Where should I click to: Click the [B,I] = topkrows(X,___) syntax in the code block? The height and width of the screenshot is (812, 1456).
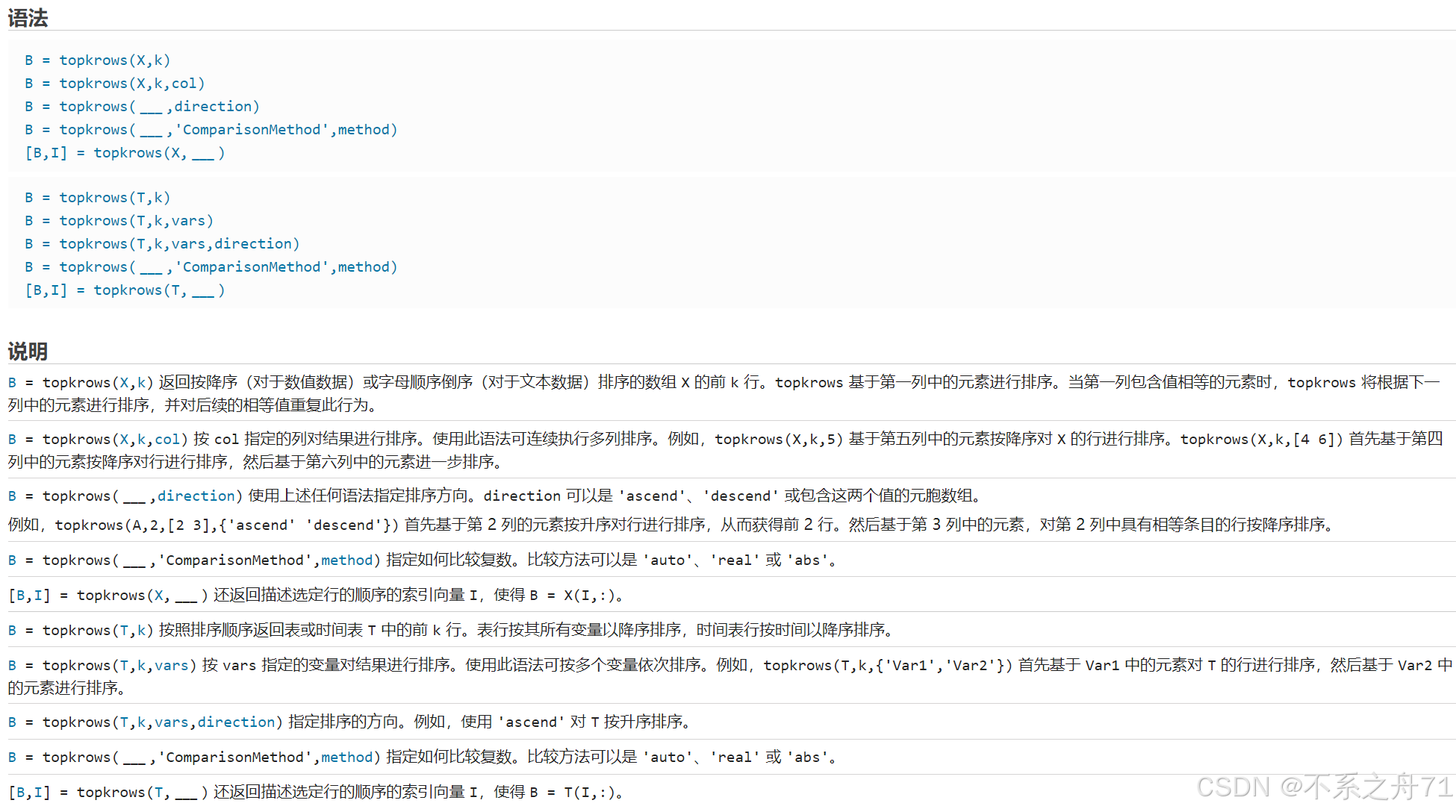[125, 152]
